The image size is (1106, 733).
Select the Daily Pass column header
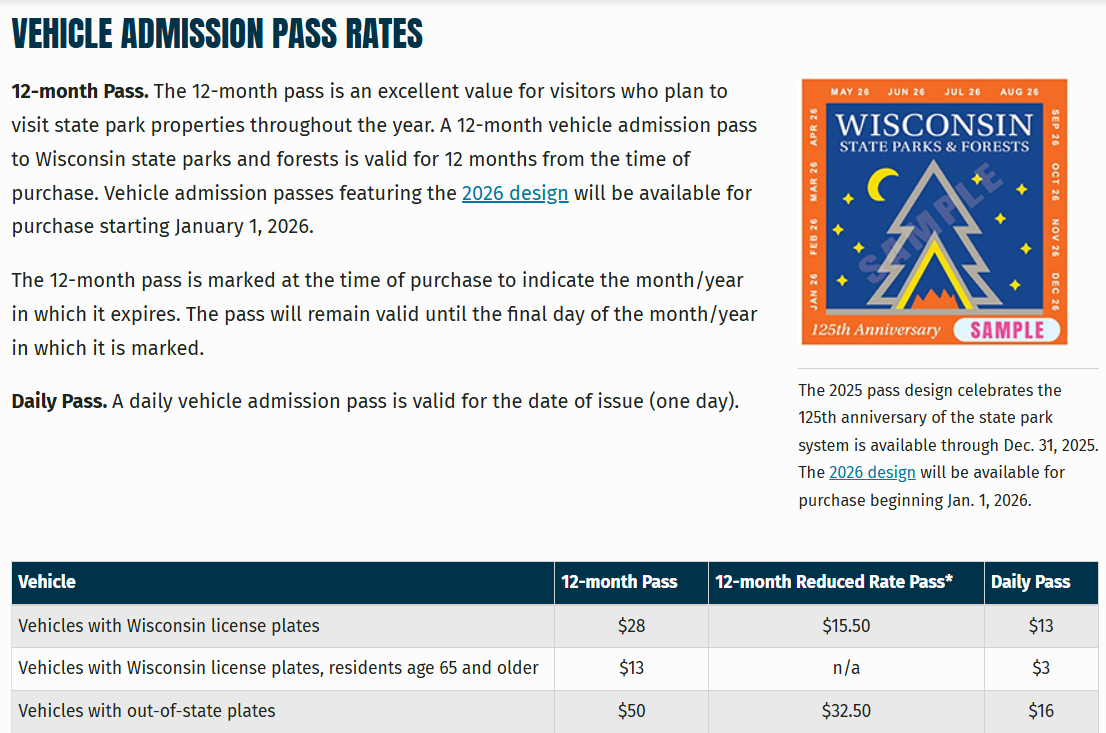(1030, 582)
